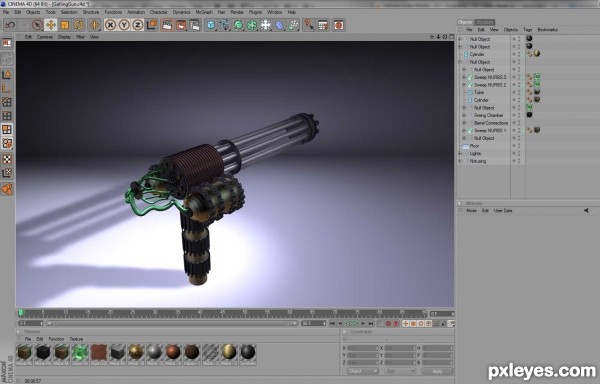Select the Texture checkerboard tool in sidebar
This screenshot has height=384, width=600.
(7, 159)
